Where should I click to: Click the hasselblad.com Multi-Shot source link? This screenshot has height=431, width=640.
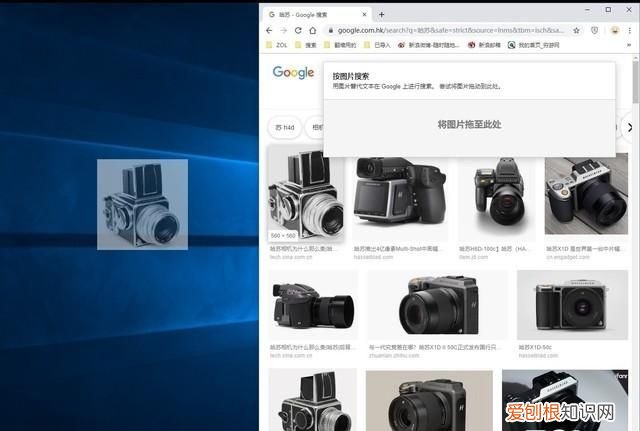373,257
